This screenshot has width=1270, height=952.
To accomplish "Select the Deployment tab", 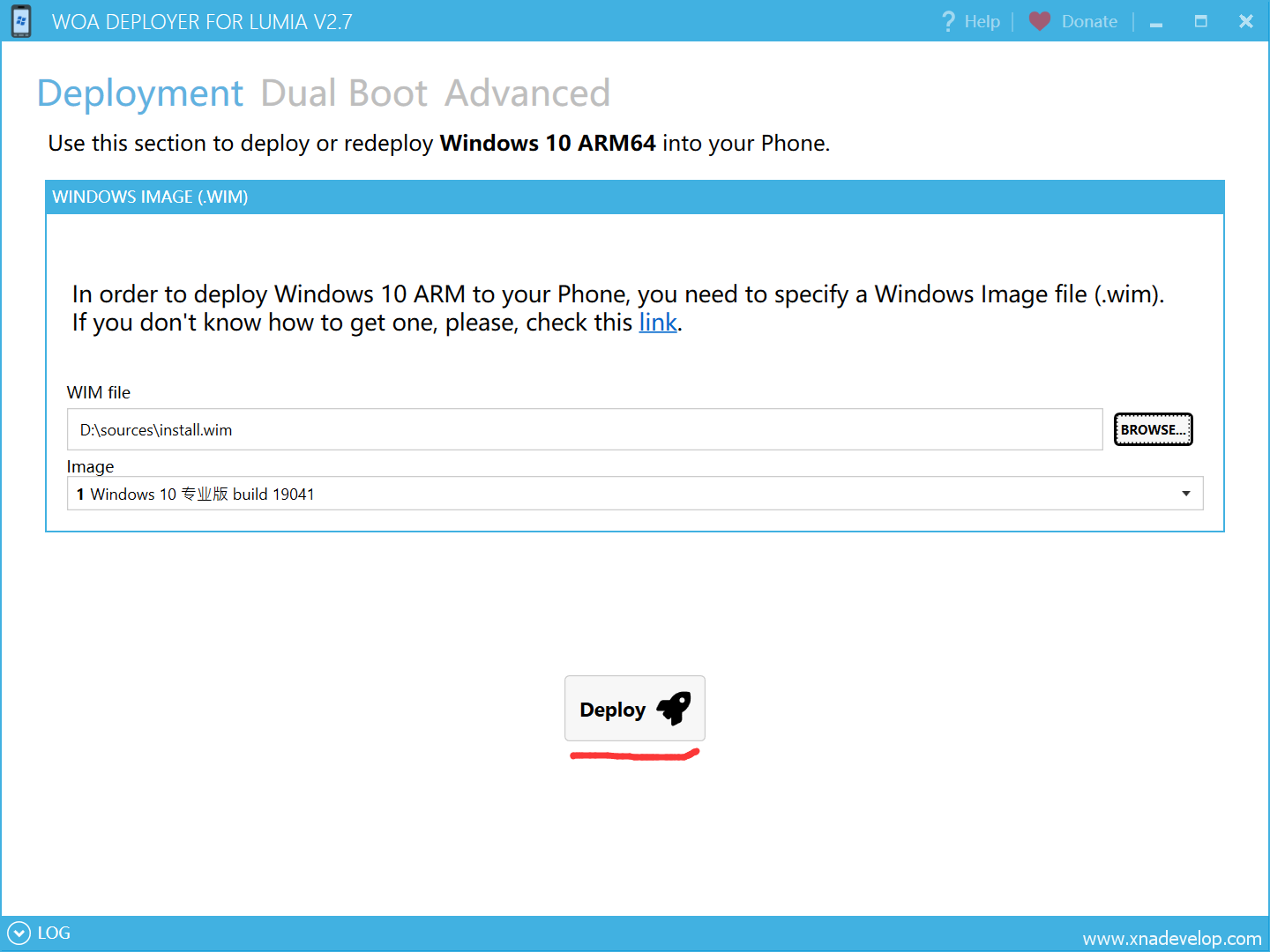I will click(140, 93).
